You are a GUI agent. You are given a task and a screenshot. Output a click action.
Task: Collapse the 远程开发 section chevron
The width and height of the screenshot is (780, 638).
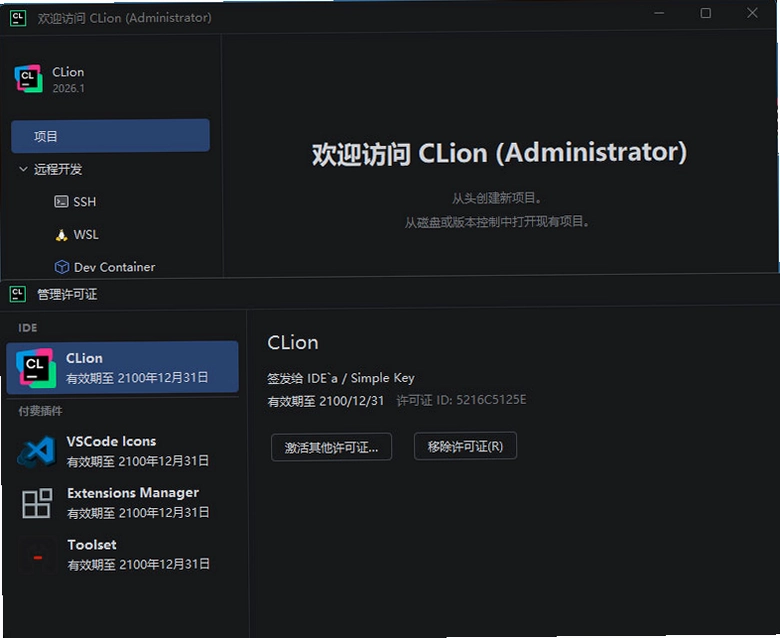coord(23,169)
